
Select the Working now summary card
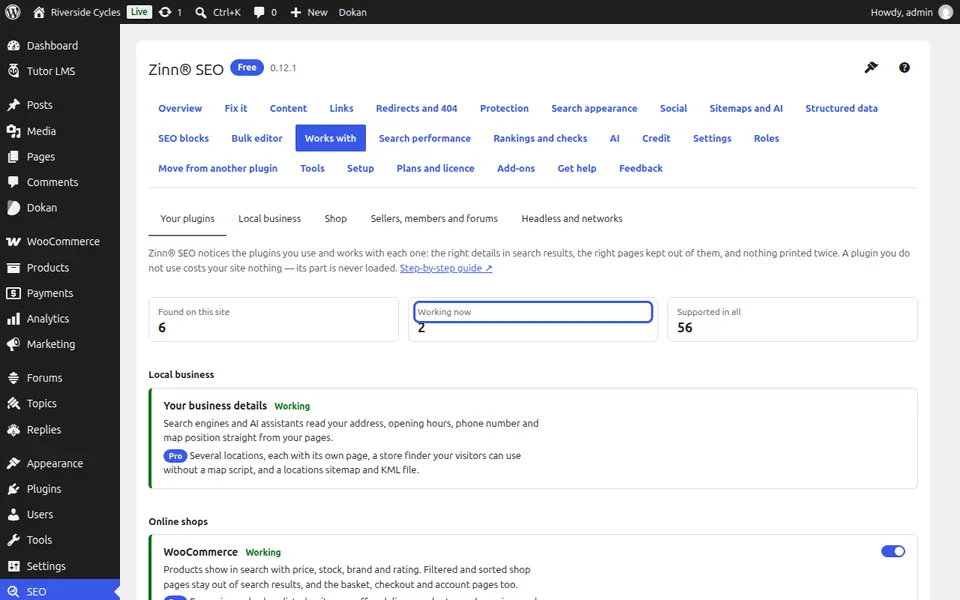click(x=533, y=320)
